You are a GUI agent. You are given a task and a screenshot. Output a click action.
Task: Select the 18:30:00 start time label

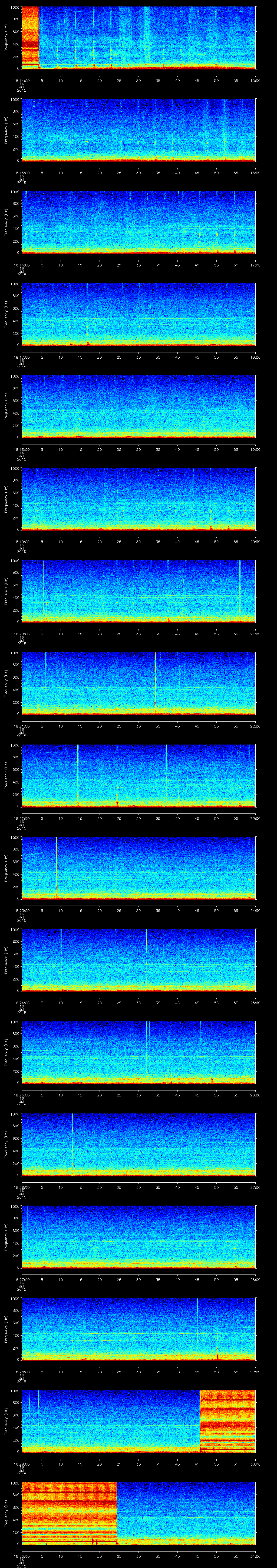click(21, 1556)
